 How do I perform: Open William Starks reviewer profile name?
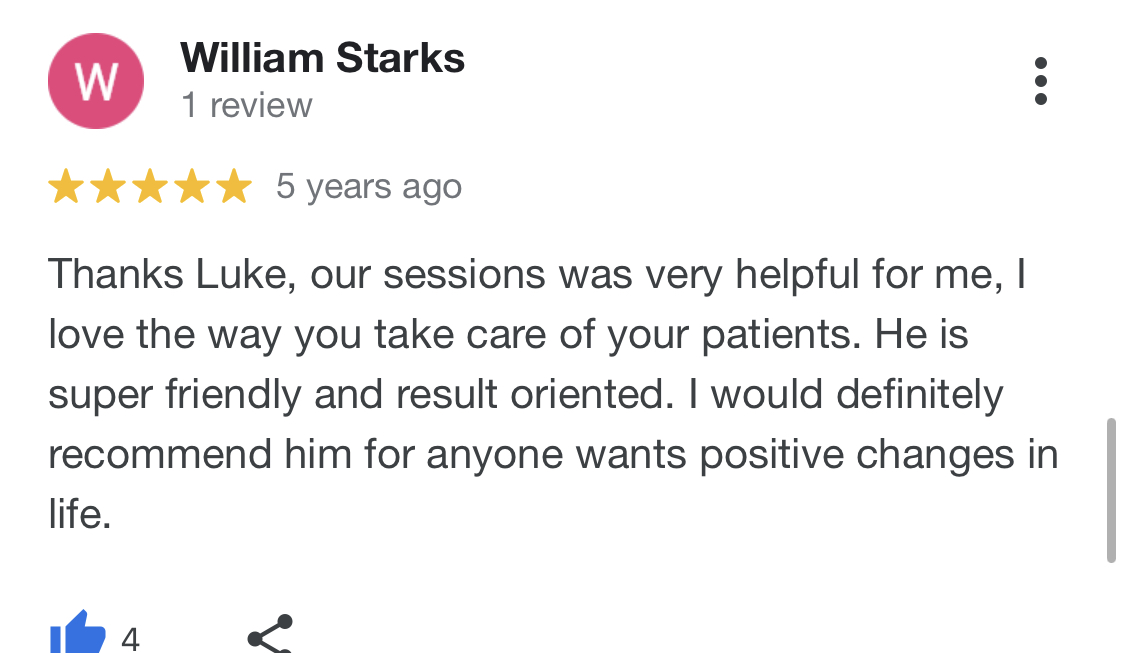pos(322,57)
